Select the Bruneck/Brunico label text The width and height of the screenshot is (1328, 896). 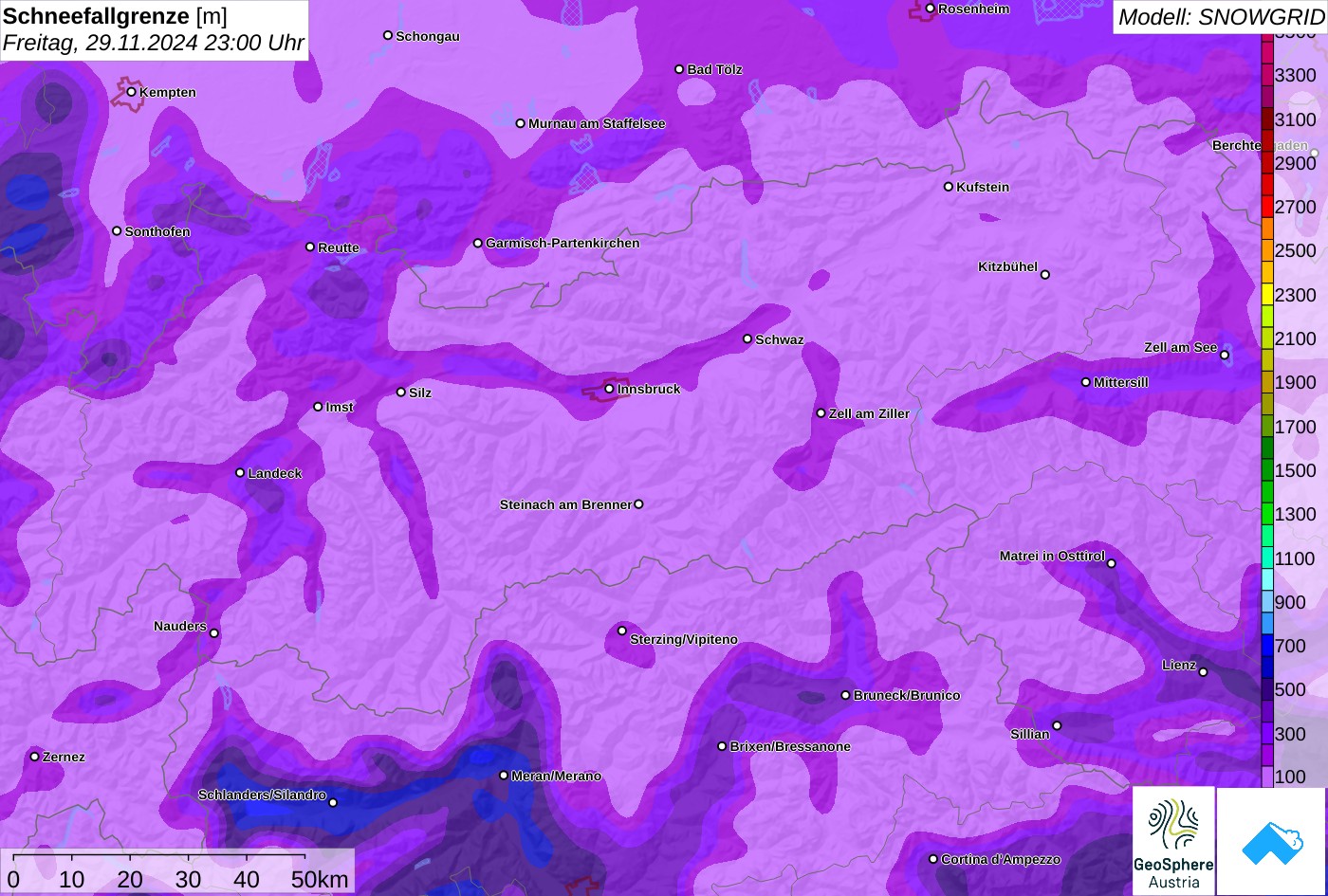(x=907, y=696)
